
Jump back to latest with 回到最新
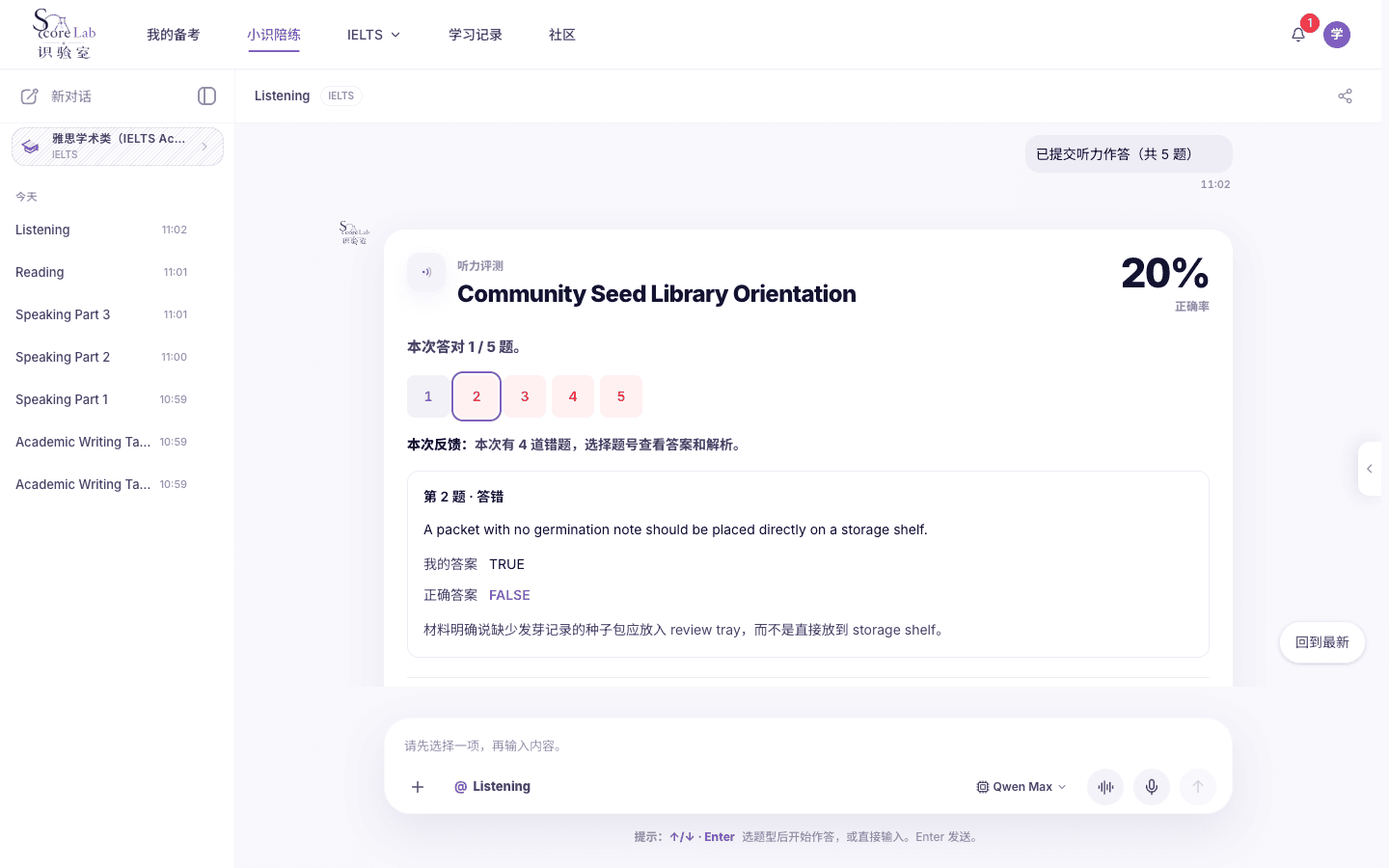1322,642
